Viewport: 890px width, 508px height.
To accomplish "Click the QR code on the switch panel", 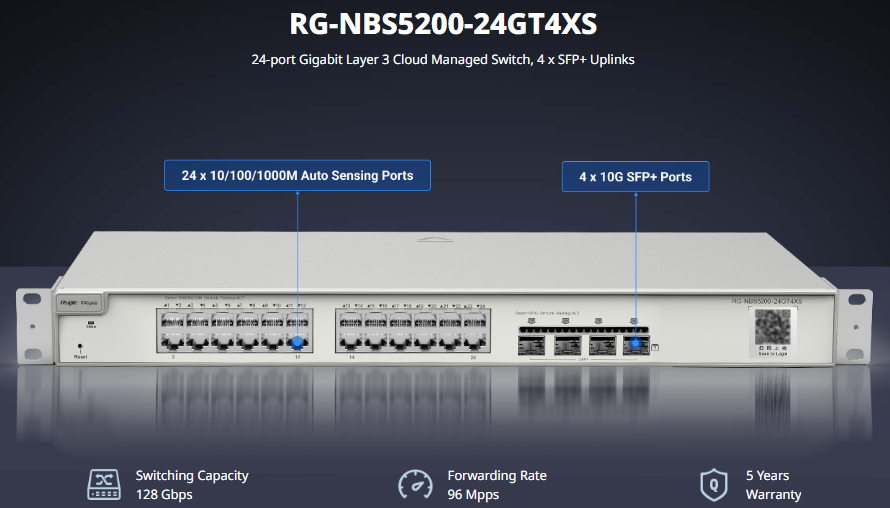I will click(773, 325).
